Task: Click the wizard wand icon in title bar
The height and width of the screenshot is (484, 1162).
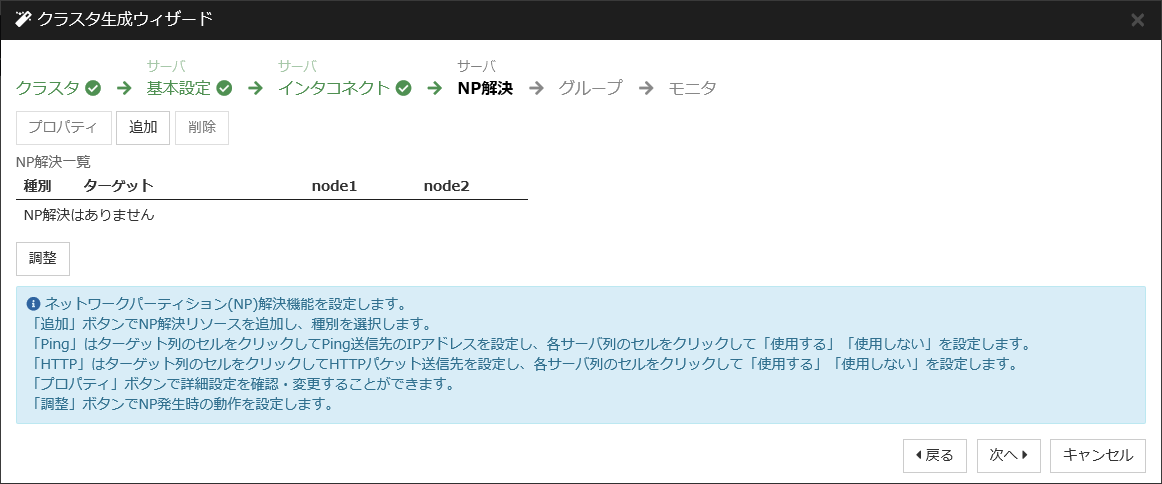Action: pos(23,19)
